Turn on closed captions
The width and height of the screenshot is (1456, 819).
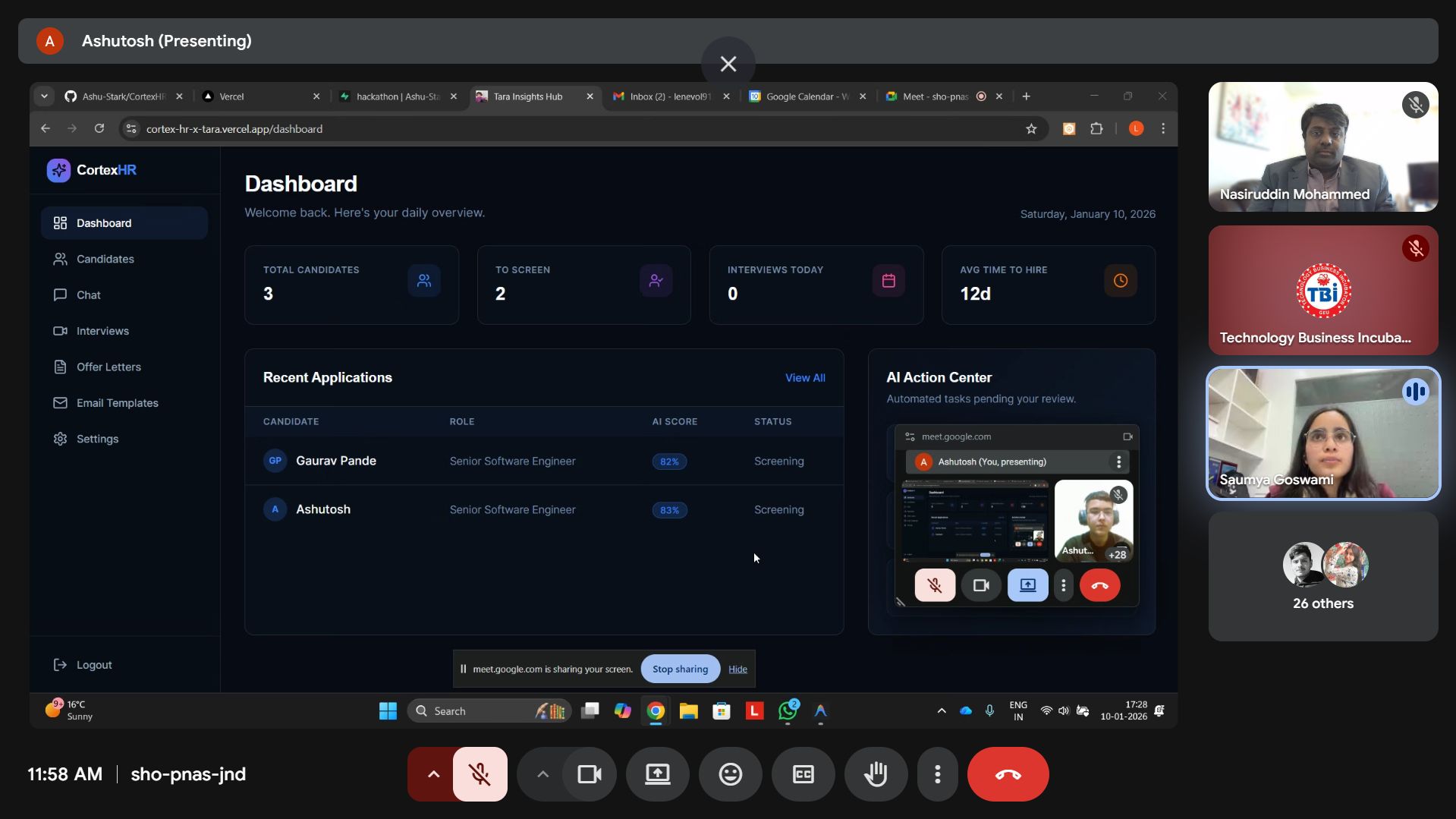[x=803, y=774]
